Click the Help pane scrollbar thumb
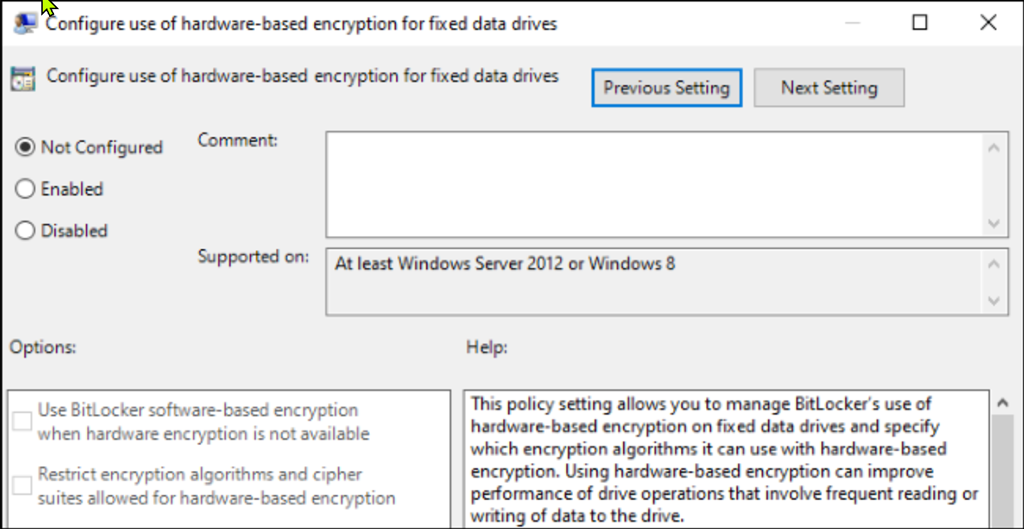The image size is (1024, 529). (1004, 470)
